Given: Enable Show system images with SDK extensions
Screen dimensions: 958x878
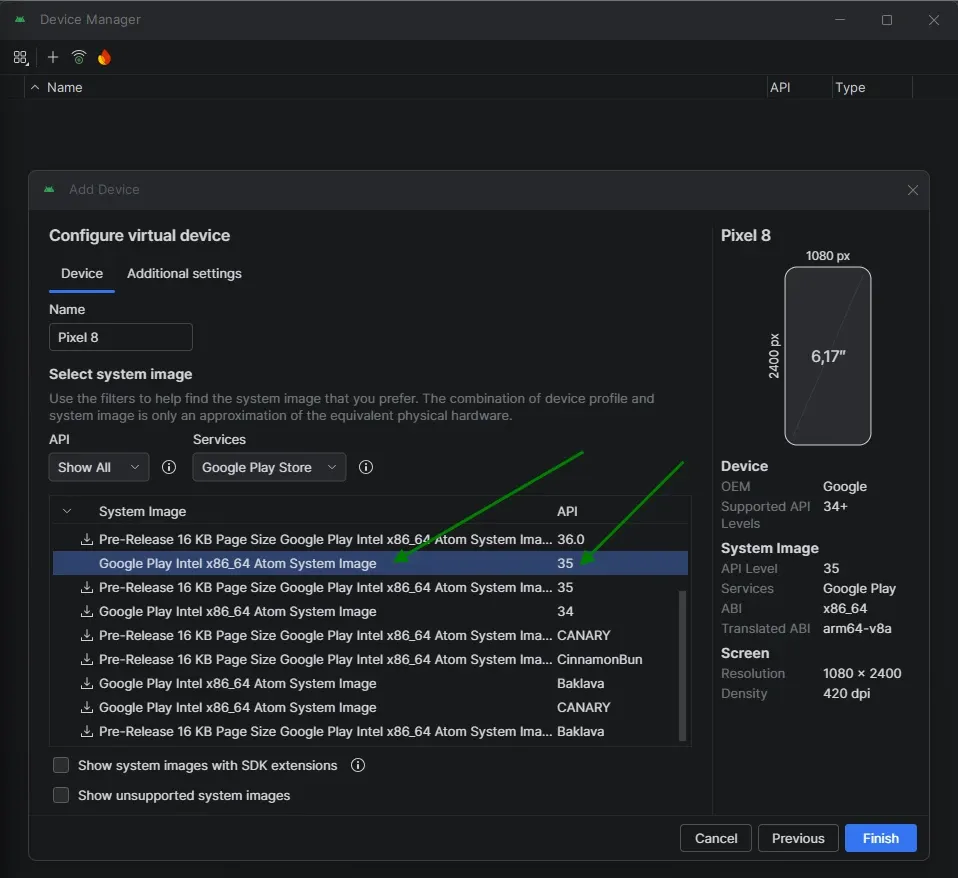Looking at the screenshot, I should pyautogui.click(x=60, y=765).
